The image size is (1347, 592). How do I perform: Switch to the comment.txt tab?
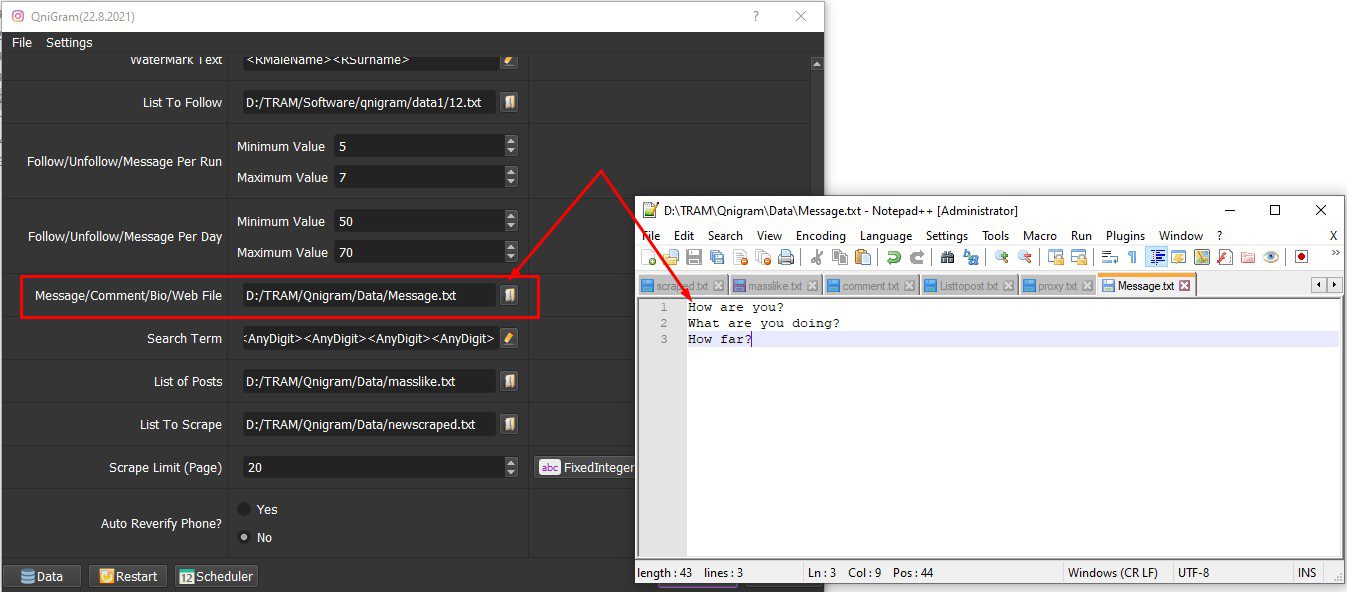(871, 286)
